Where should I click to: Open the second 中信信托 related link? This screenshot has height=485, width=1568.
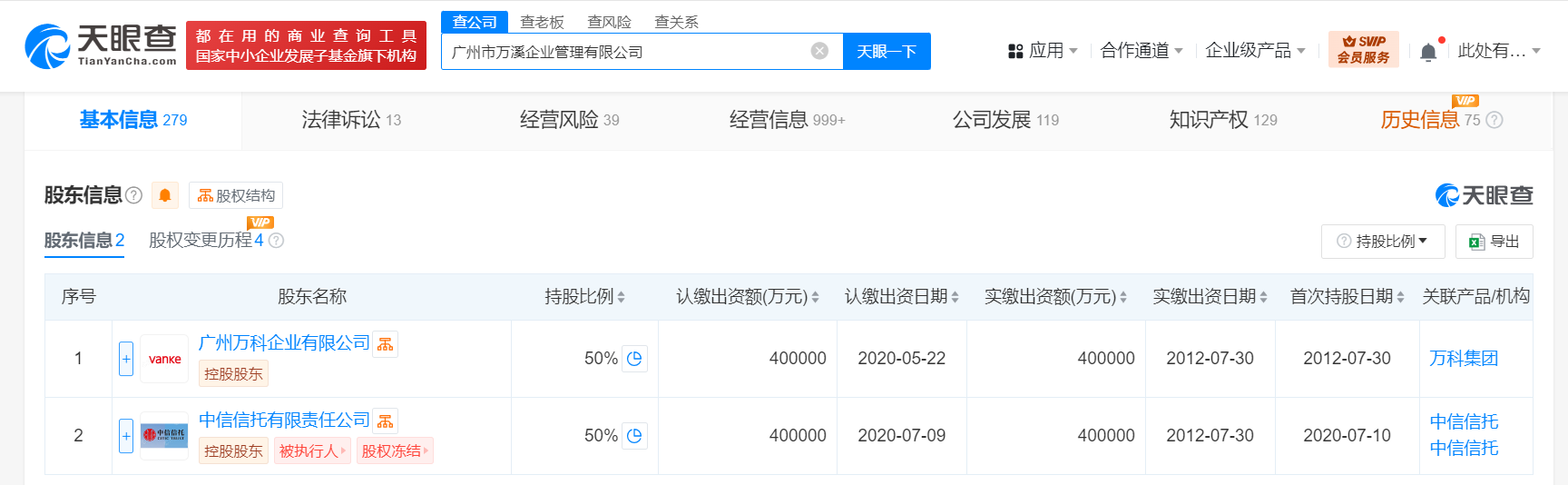click(x=1464, y=448)
